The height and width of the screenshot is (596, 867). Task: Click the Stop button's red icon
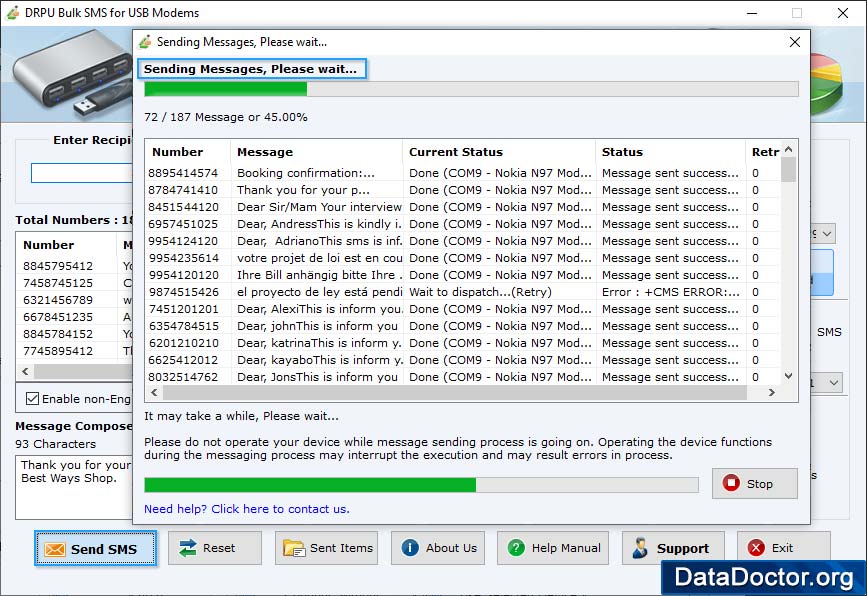(731, 483)
